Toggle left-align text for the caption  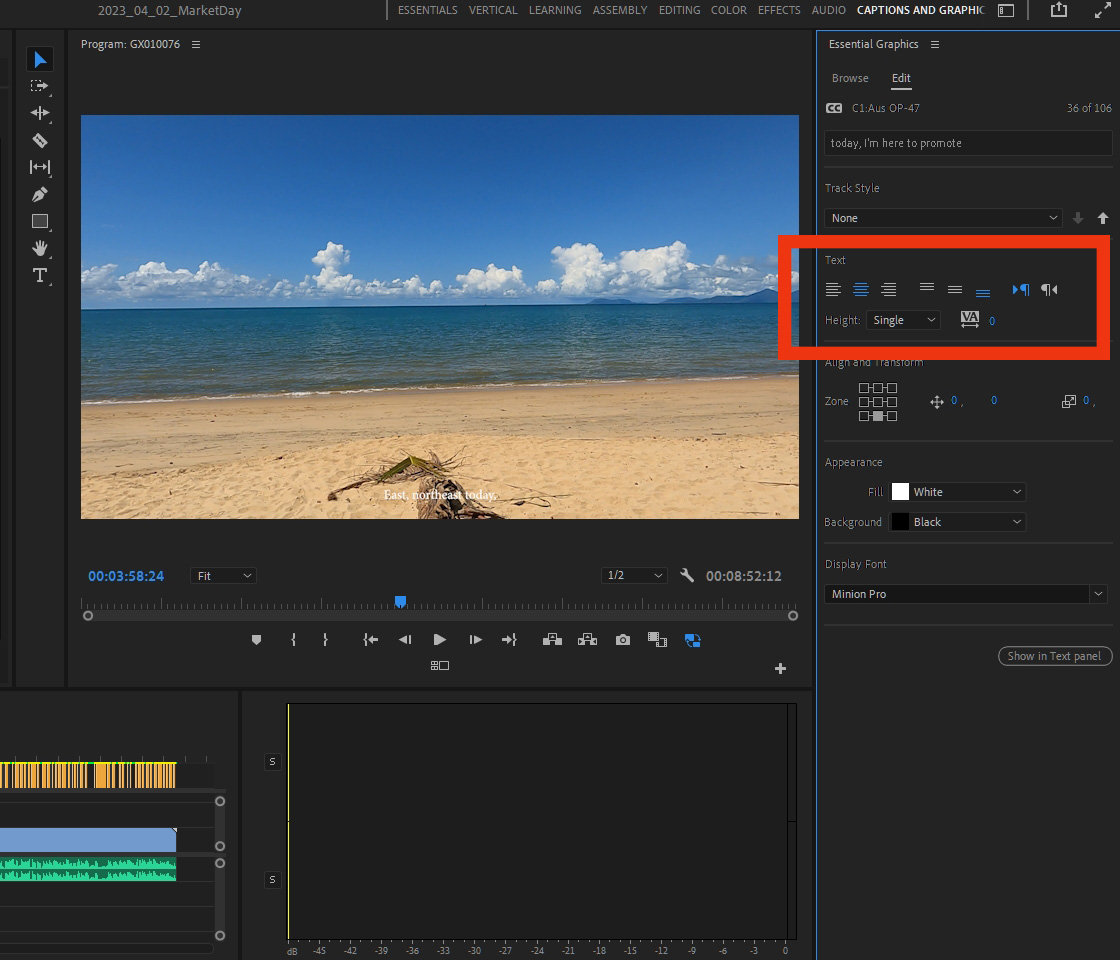pyautogui.click(x=833, y=290)
